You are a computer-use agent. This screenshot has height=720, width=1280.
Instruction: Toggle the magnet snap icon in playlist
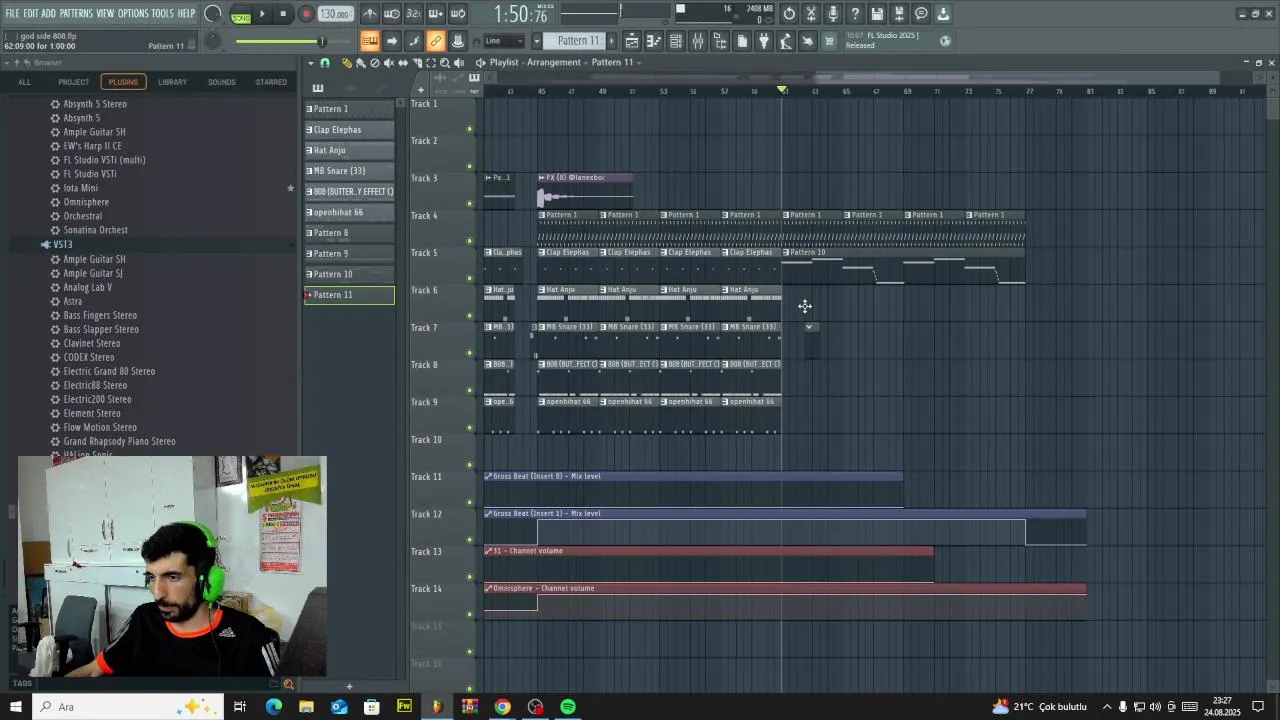(x=325, y=63)
